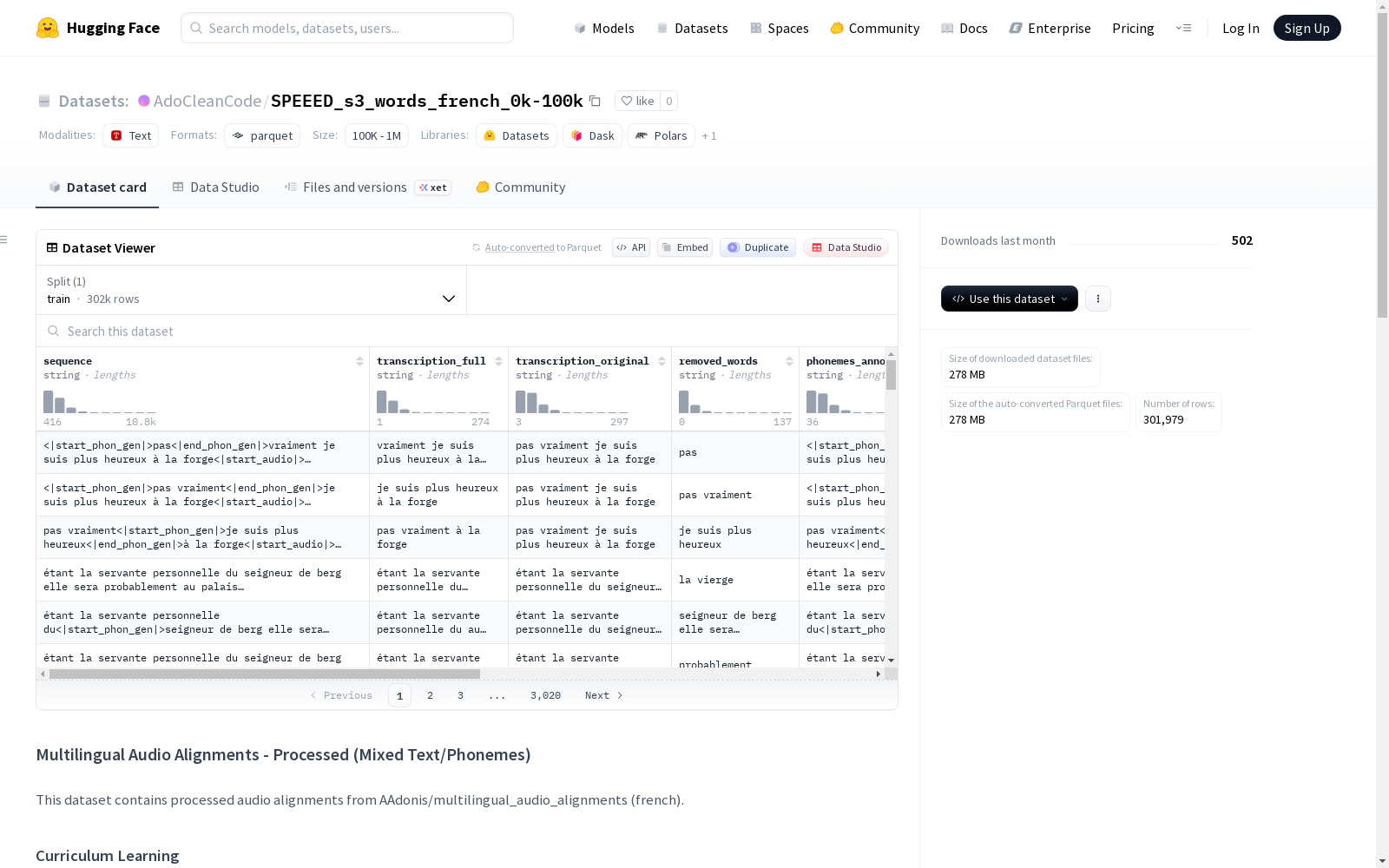The image size is (1389, 868).
Task: Click the horizontal table scrollbar thumb
Action: 265,674
